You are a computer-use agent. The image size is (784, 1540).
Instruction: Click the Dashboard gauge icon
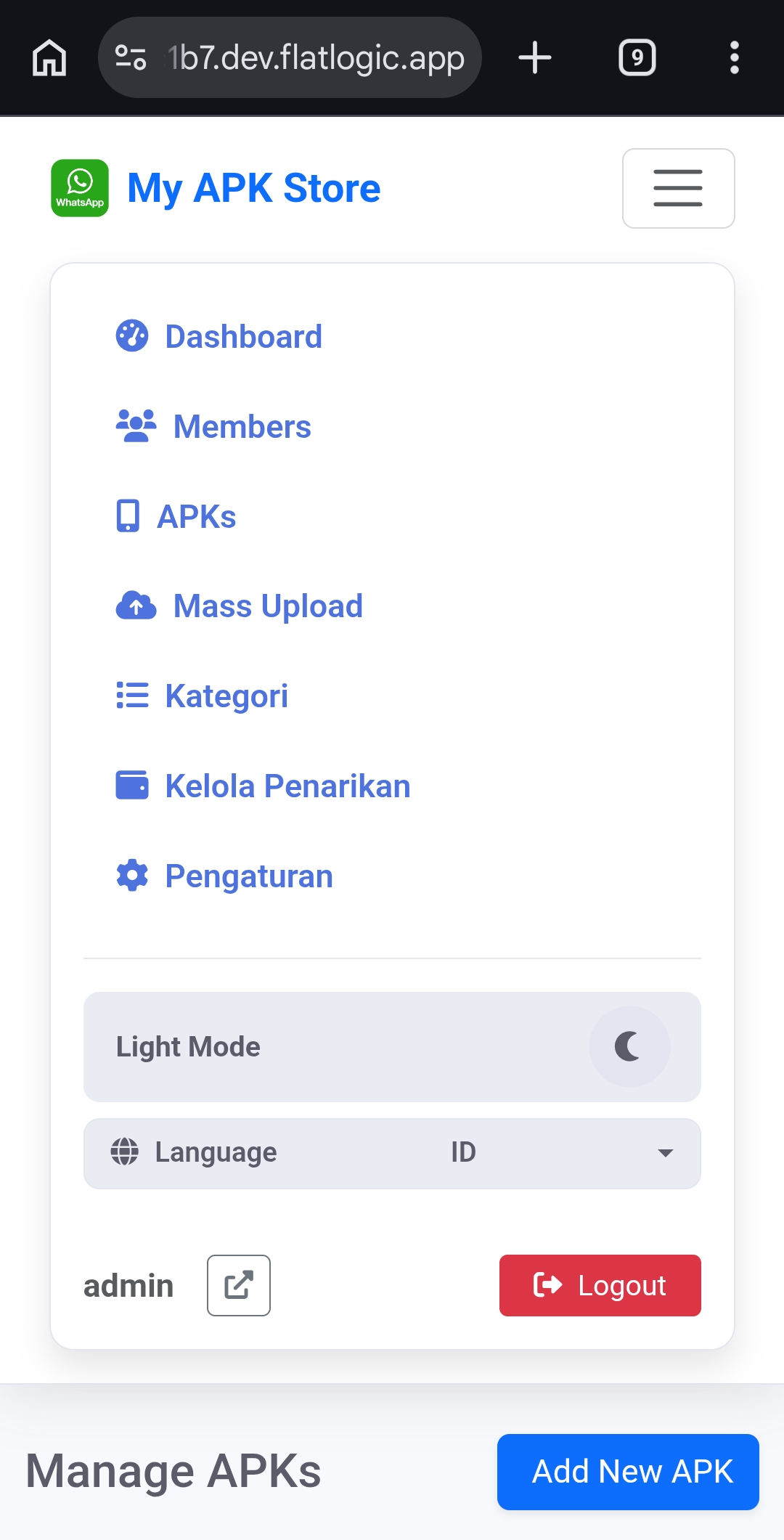(132, 336)
